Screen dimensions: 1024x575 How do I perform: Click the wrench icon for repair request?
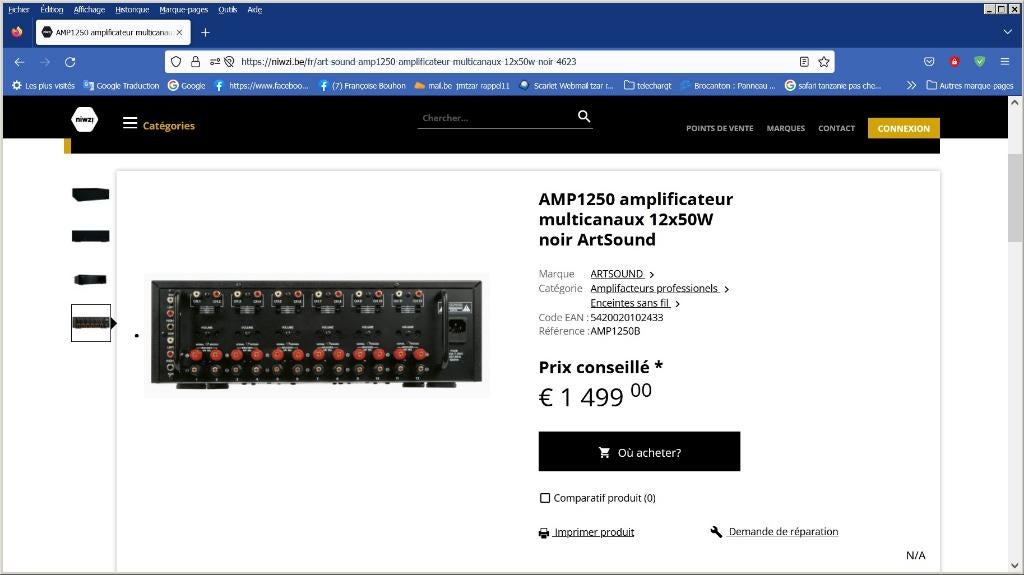coord(716,531)
